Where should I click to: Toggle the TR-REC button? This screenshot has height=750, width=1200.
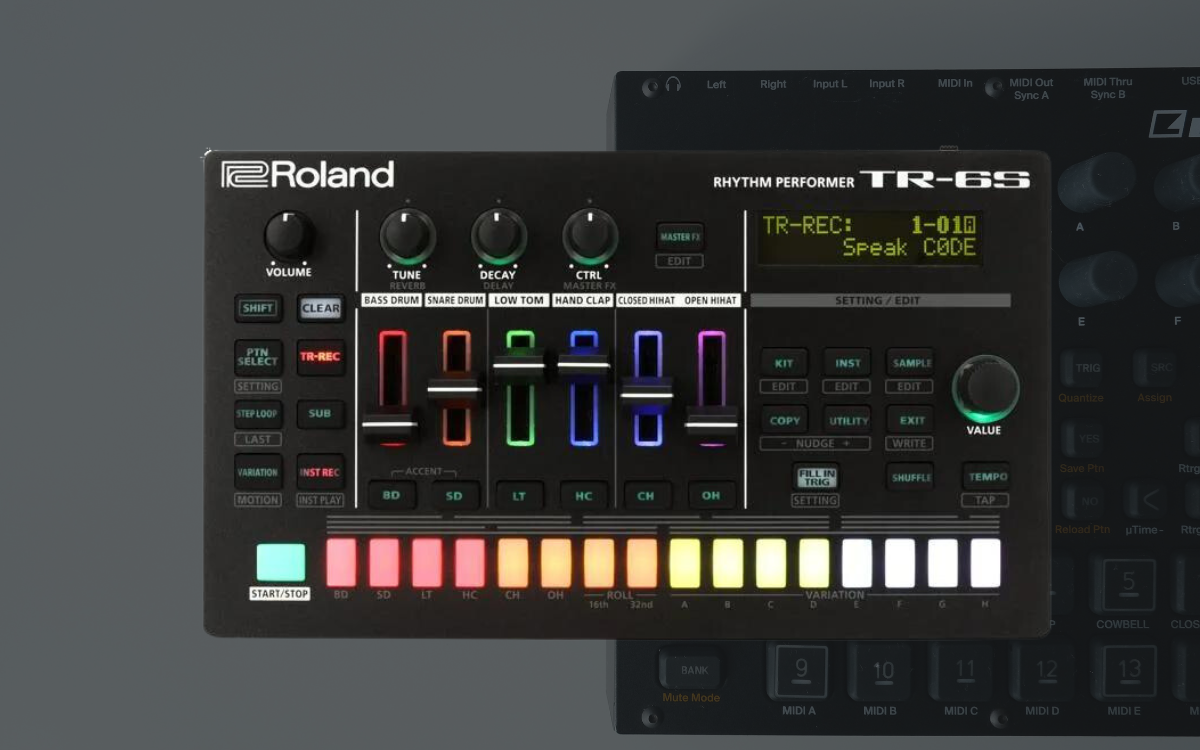(x=320, y=357)
